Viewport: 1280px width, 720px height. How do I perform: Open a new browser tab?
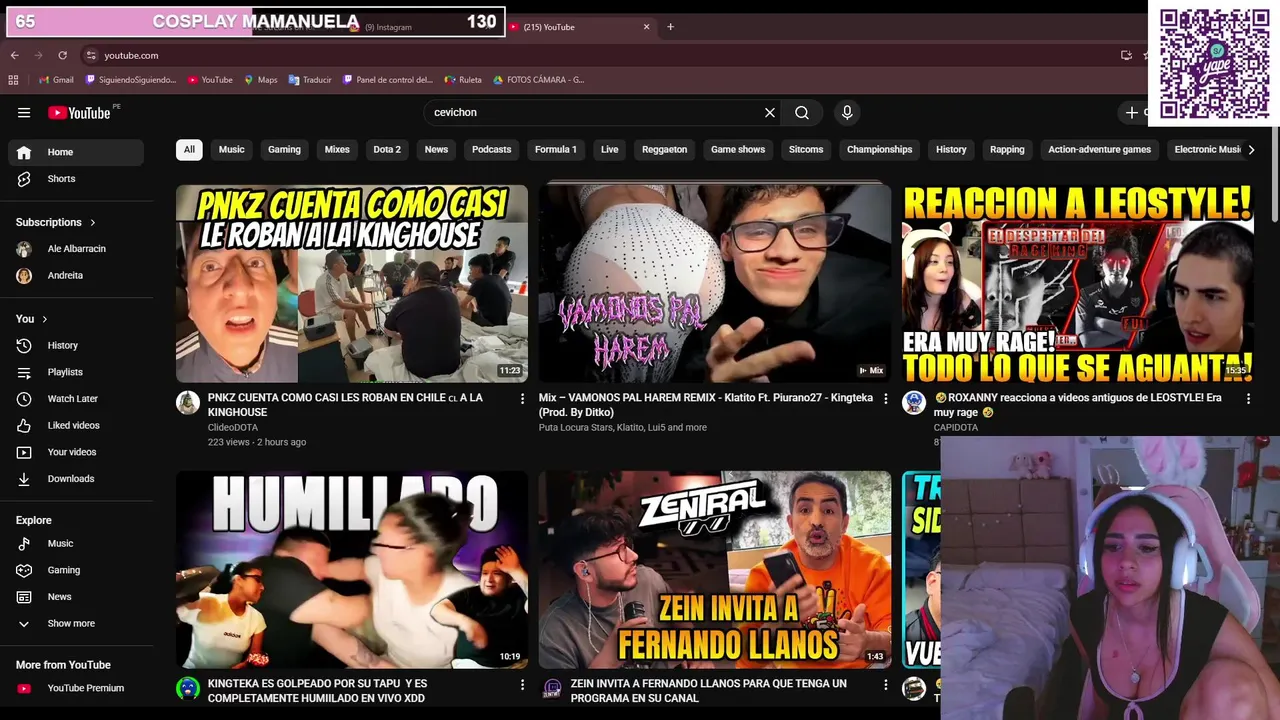click(x=670, y=27)
